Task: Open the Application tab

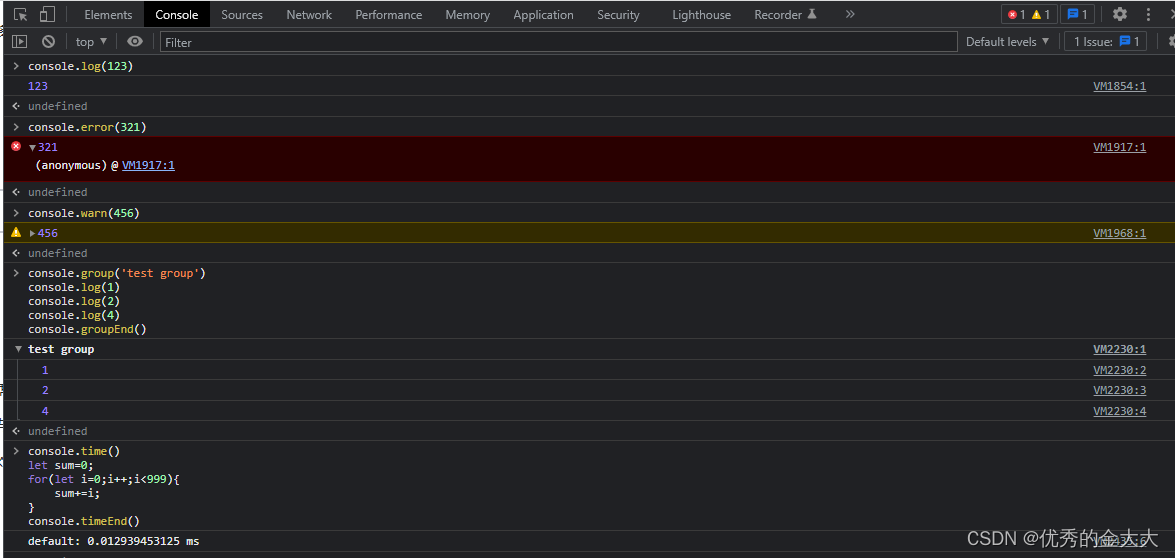Action: [543, 15]
